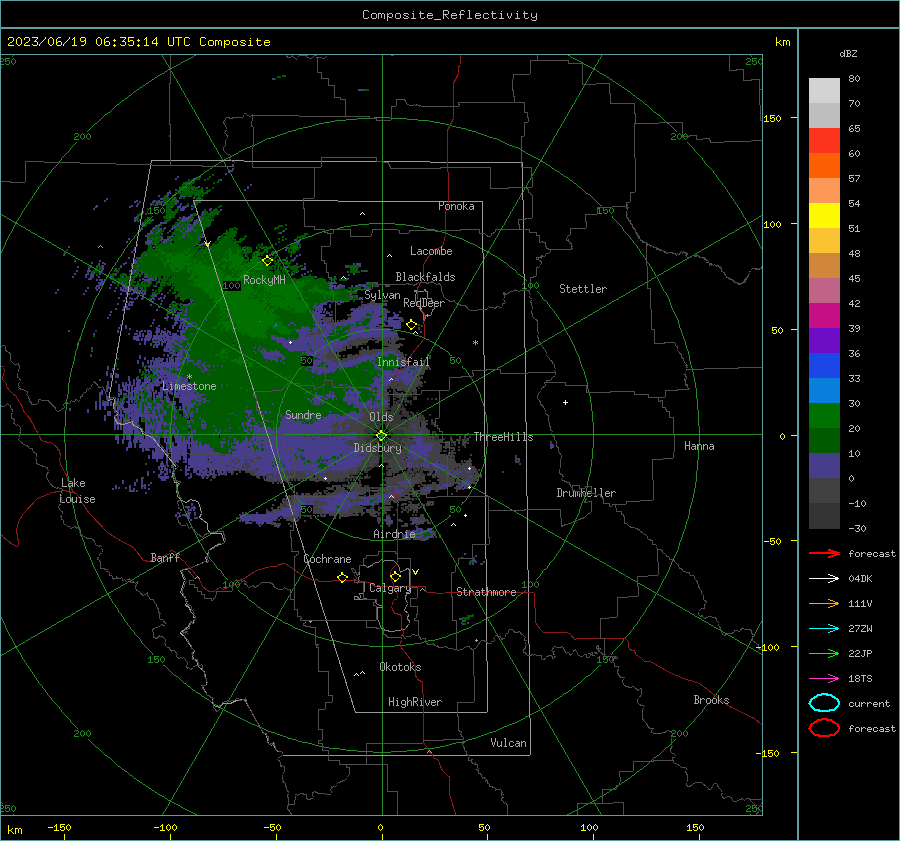Click the Hanna city label
This screenshot has height=841, width=900.
(699, 446)
